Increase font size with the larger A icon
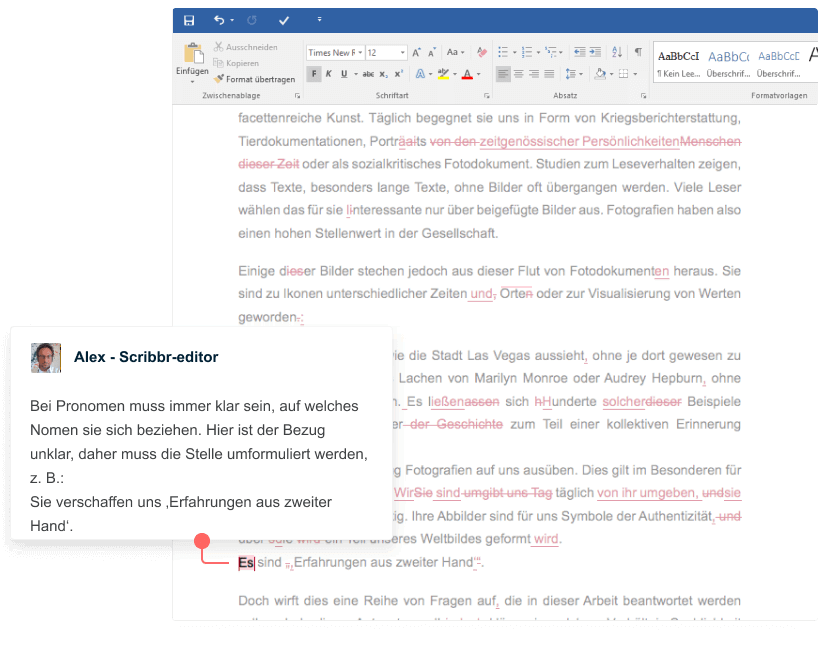Image resolution: width=830 pixels, height=645 pixels. tap(418, 52)
